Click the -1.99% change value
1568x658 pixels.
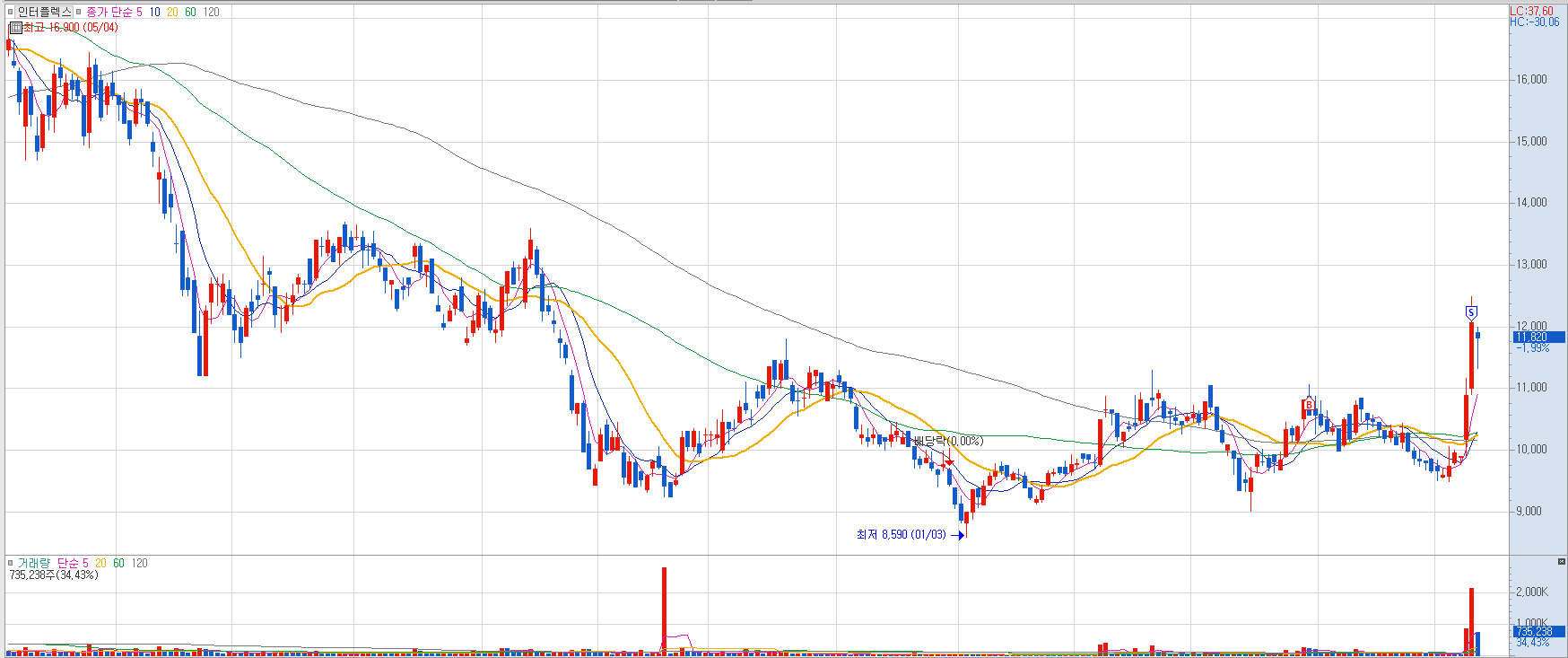coord(1533,348)
